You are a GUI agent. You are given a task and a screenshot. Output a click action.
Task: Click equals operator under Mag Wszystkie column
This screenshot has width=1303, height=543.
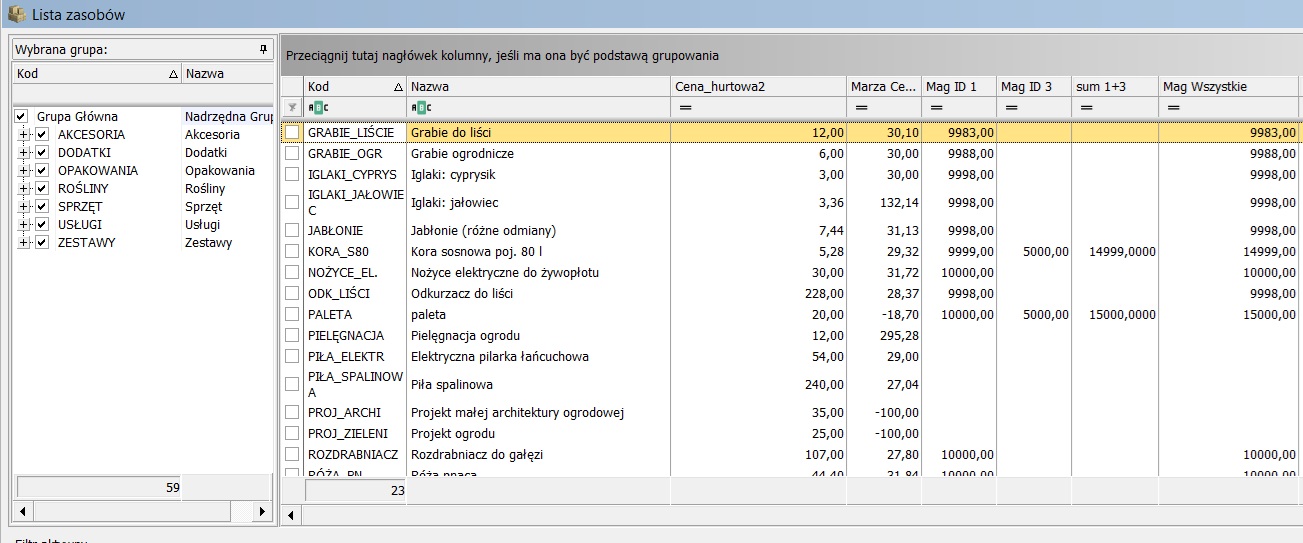[1174, 107]
